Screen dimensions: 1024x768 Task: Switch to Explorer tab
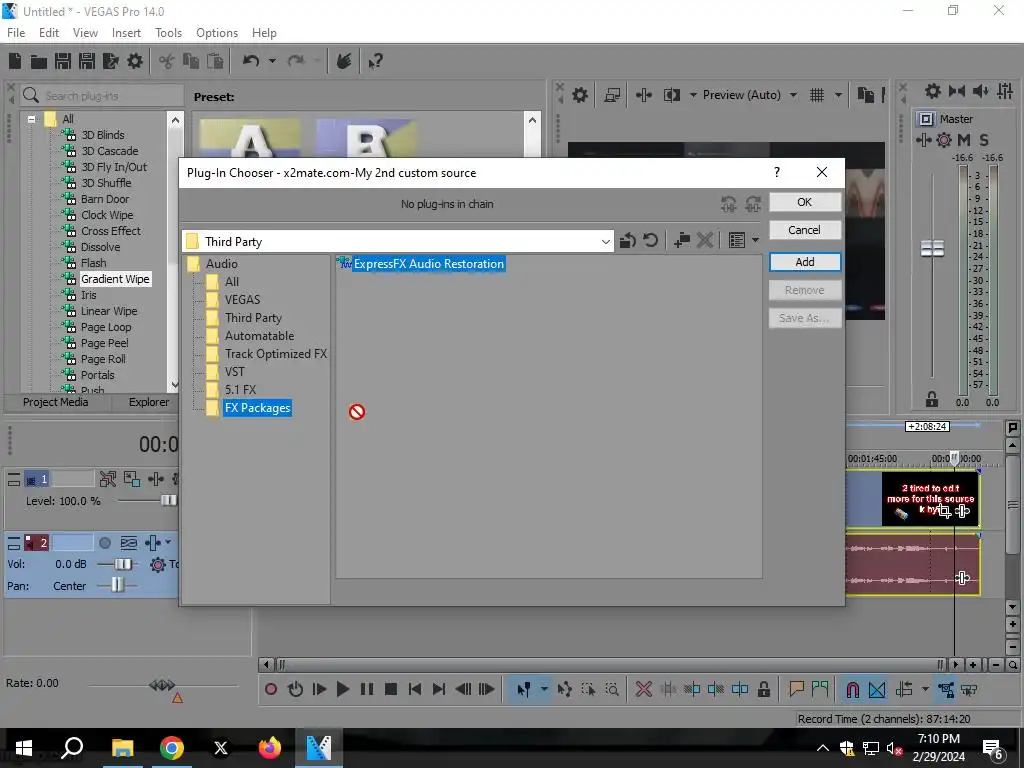click(148, 402)
